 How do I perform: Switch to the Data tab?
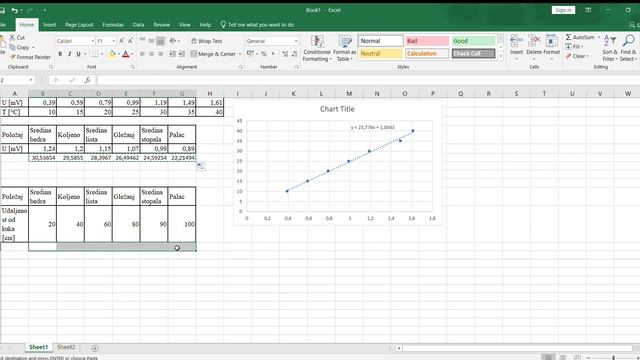[x=138, y=25]
